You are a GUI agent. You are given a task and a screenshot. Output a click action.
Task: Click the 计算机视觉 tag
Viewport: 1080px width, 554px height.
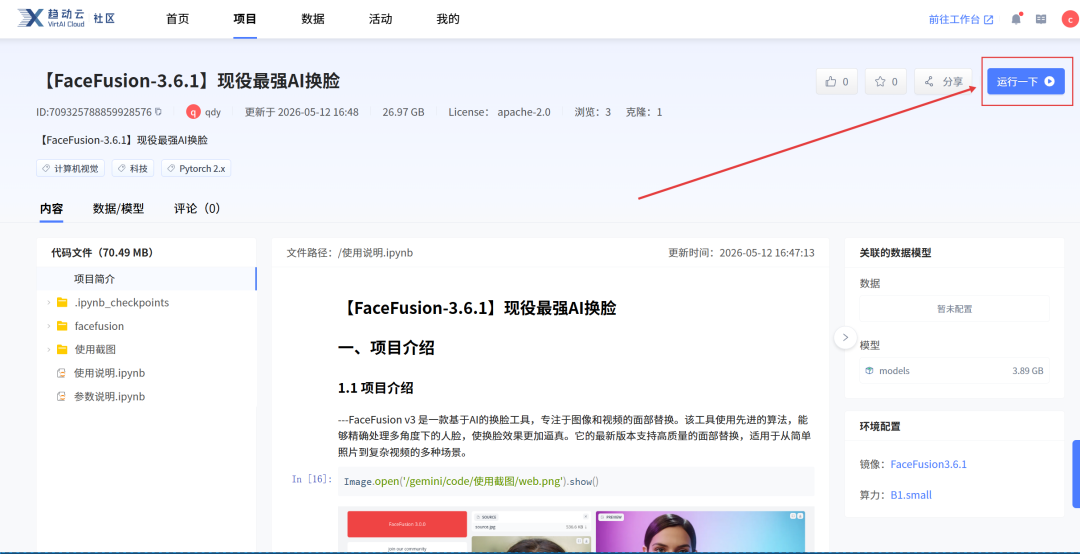[x=71, y=168]
